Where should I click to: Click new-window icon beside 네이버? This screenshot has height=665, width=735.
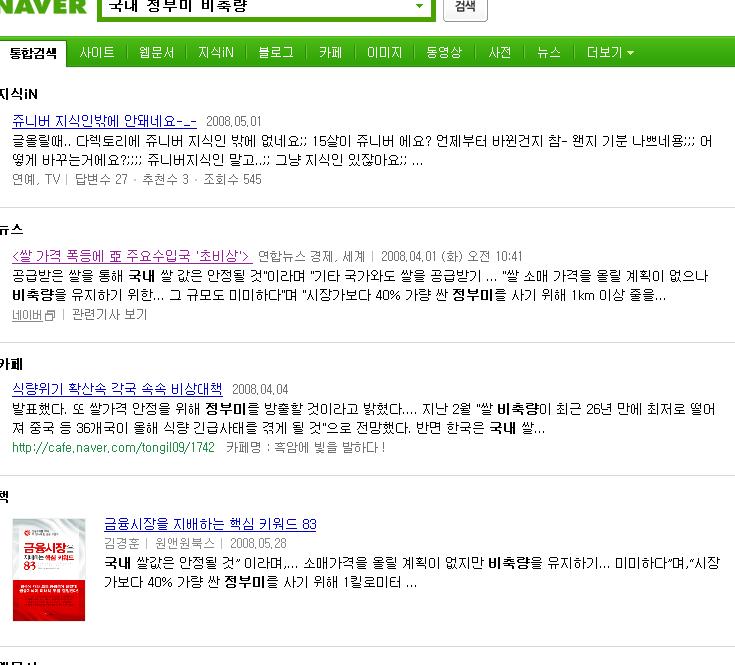tap(50, 316)
